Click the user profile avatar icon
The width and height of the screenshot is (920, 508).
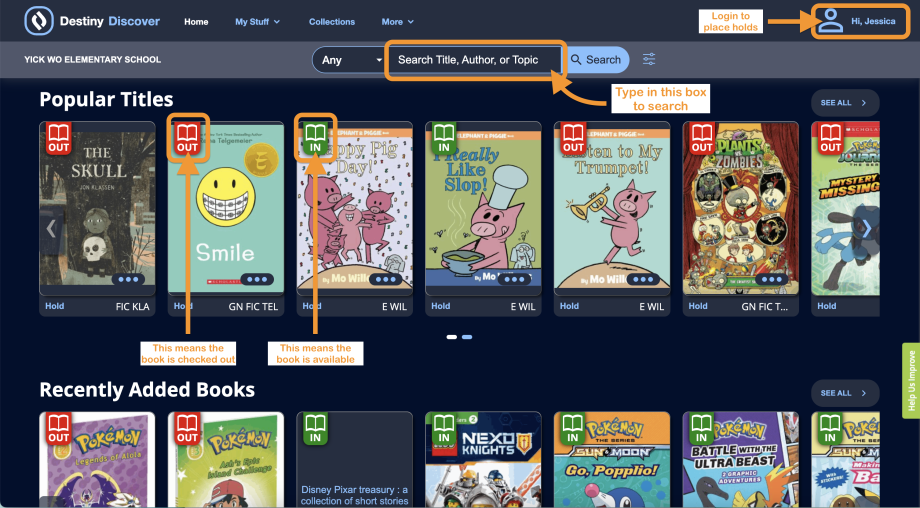coord(830,21)
